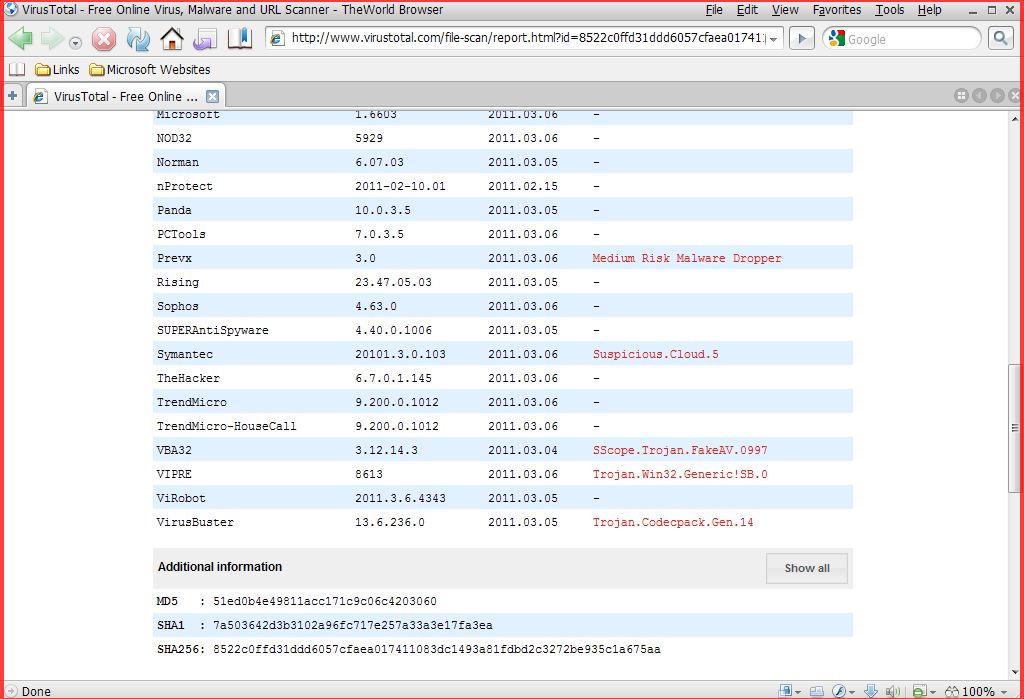Expand the Flash filter dropdown arrow
The width and height of the screenshot is (1024, 699).
coord(852,692)
